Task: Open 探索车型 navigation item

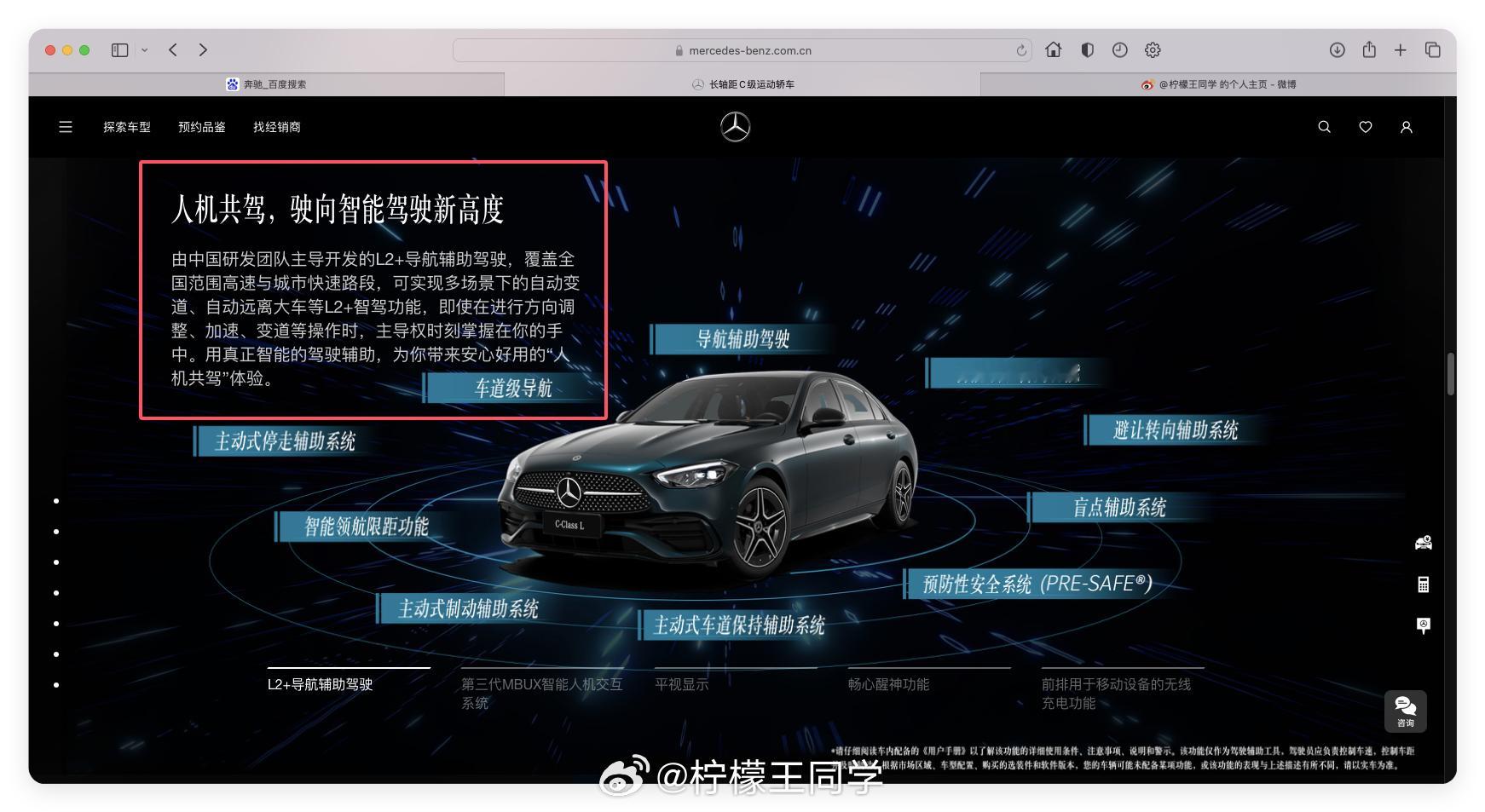Action: (x=127, y=127)
